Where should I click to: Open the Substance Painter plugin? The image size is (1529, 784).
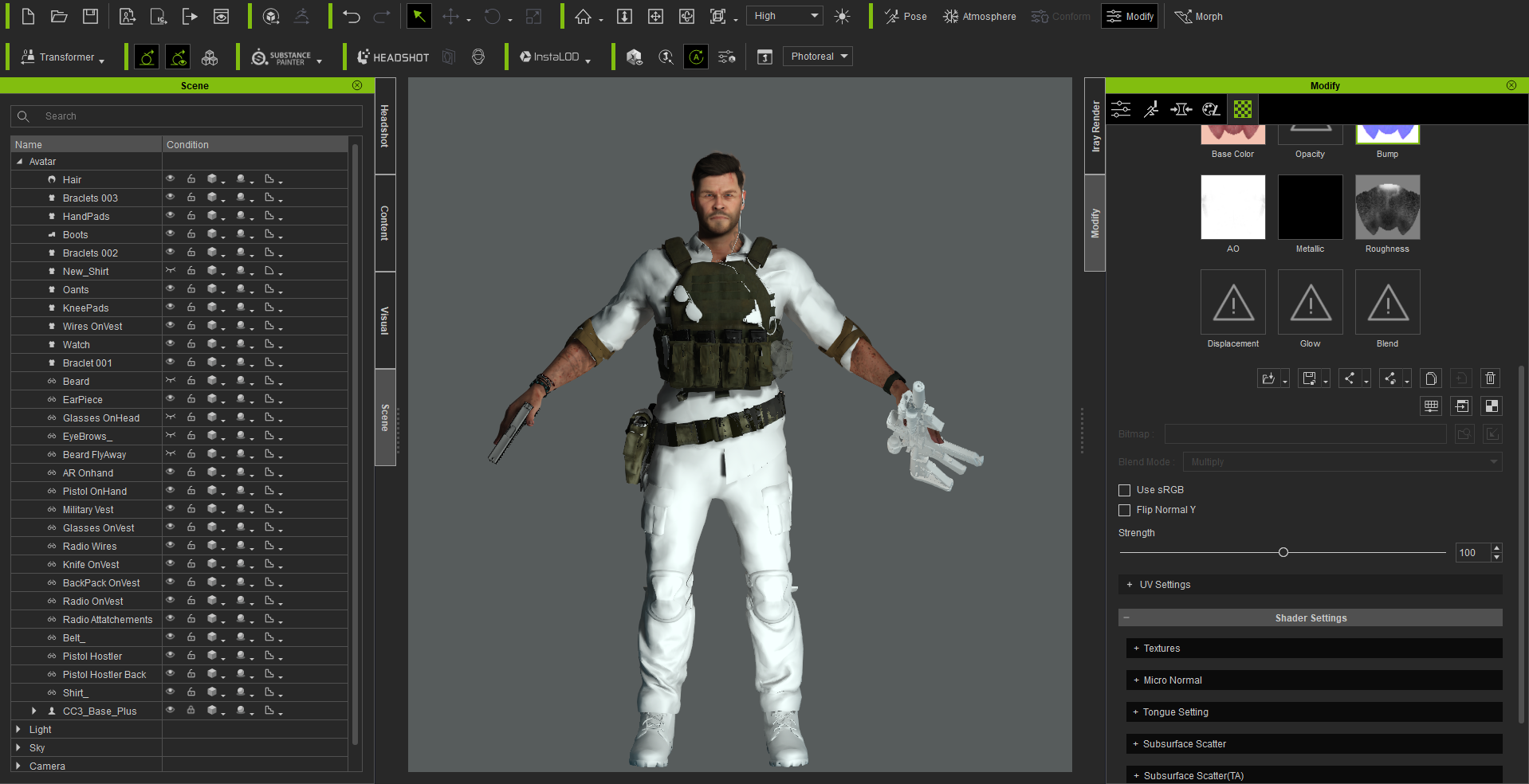[x=282, y=57]
